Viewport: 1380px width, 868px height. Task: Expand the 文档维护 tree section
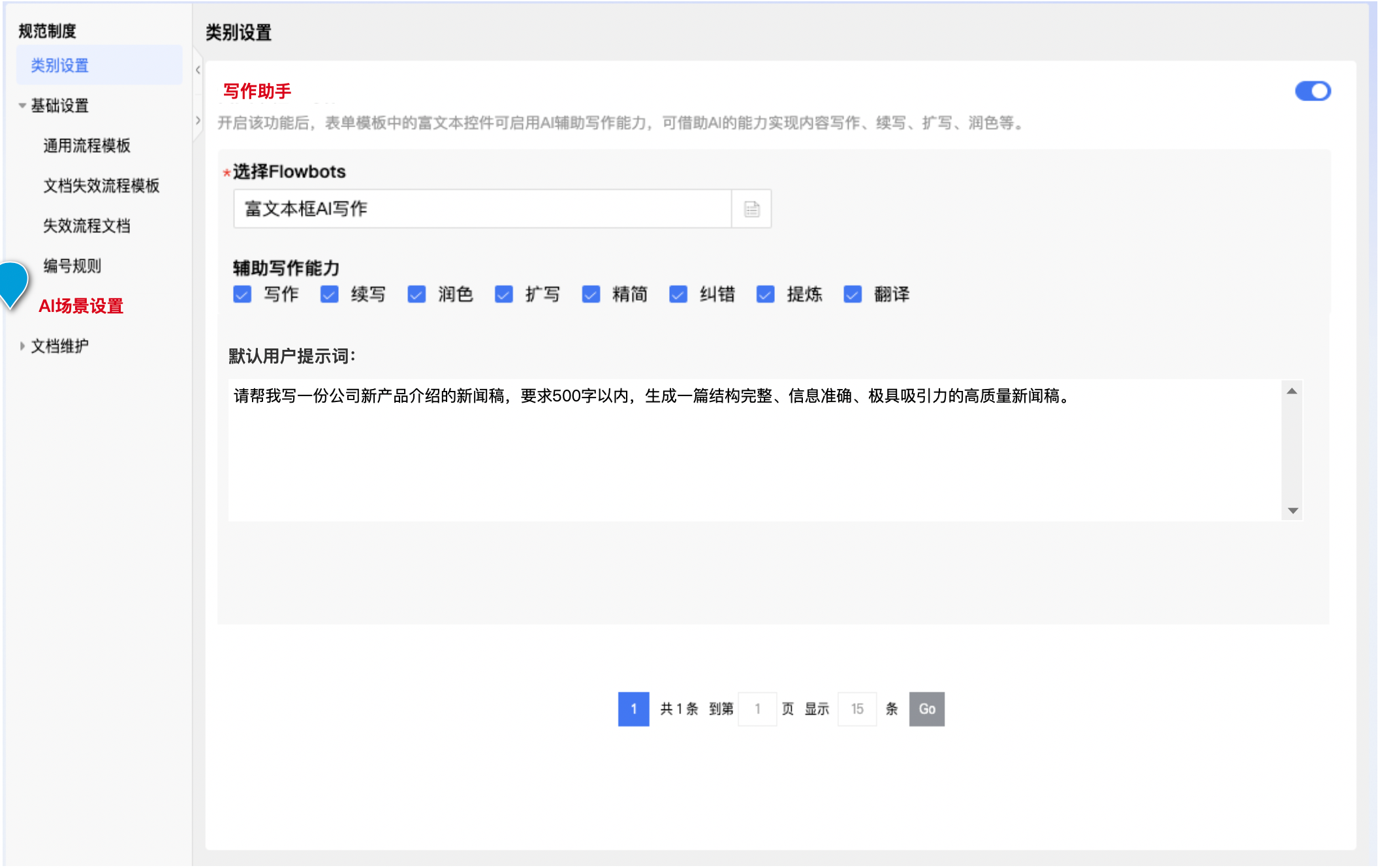[22, 347]
